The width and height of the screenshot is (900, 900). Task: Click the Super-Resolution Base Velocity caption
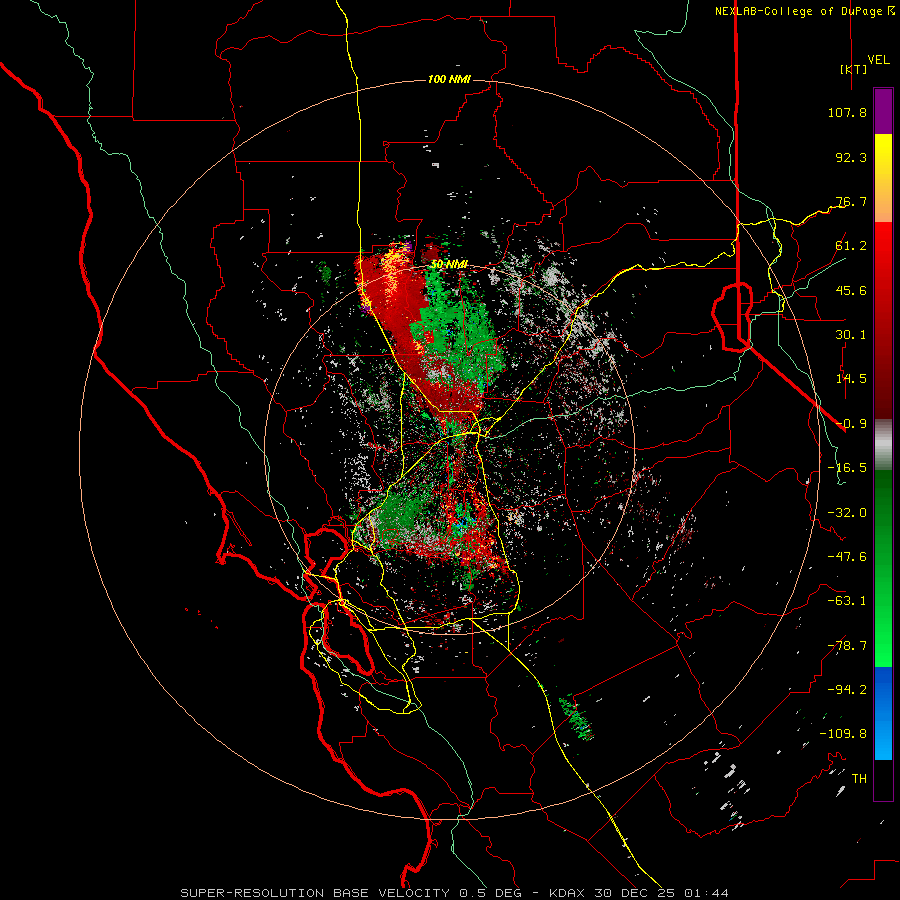[x=455, y=893]
